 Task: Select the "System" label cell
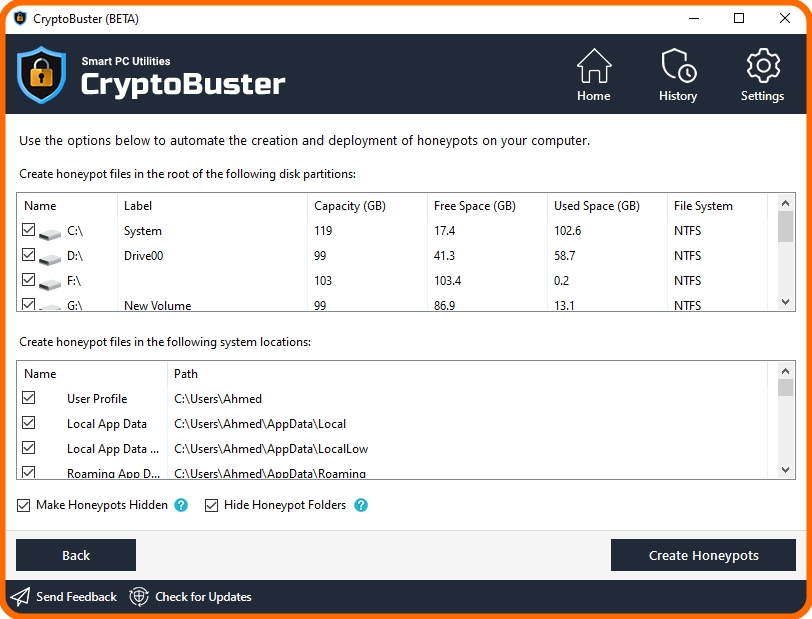coord(143,231)
